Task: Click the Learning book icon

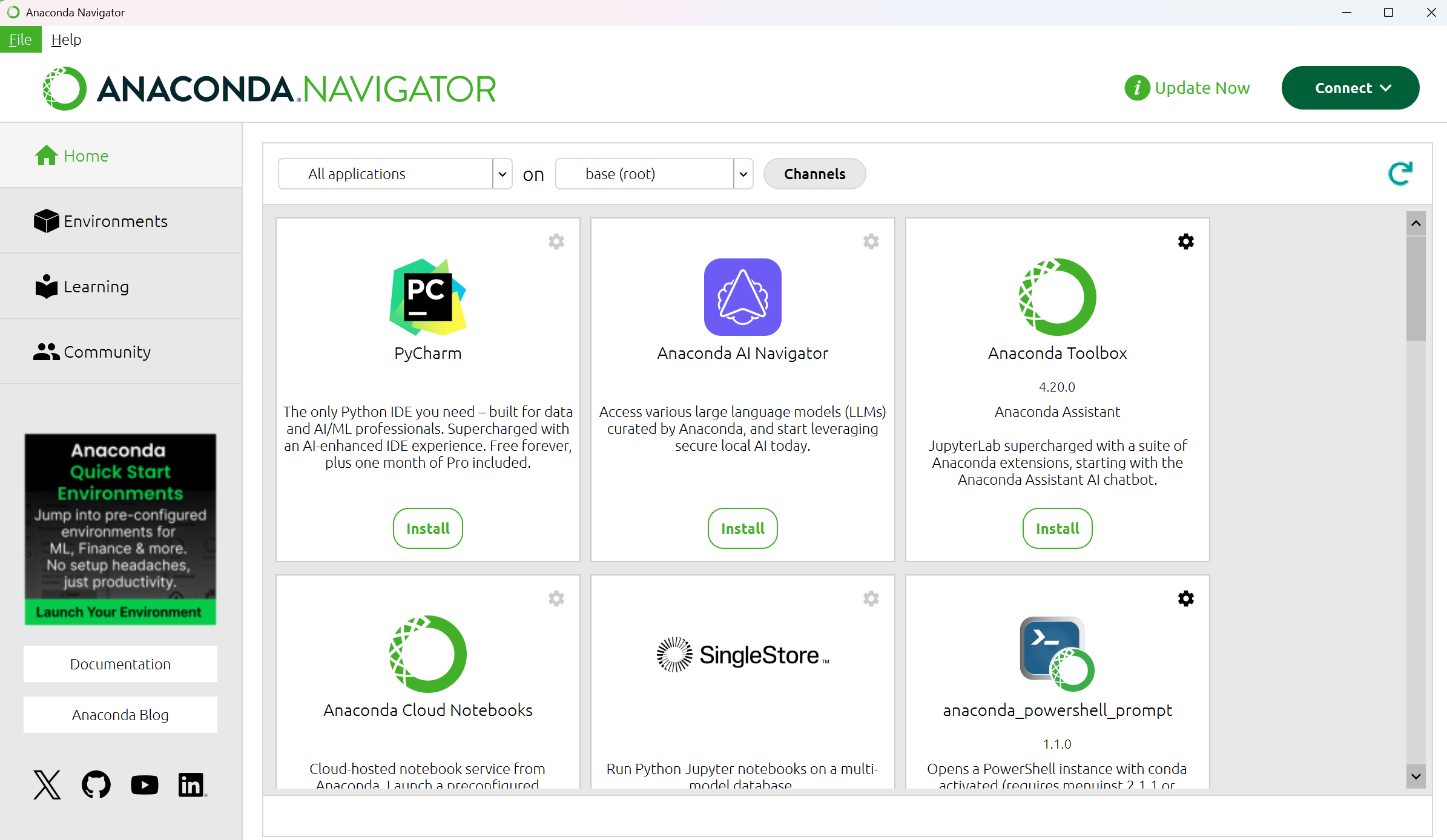Action: point(46,286)
